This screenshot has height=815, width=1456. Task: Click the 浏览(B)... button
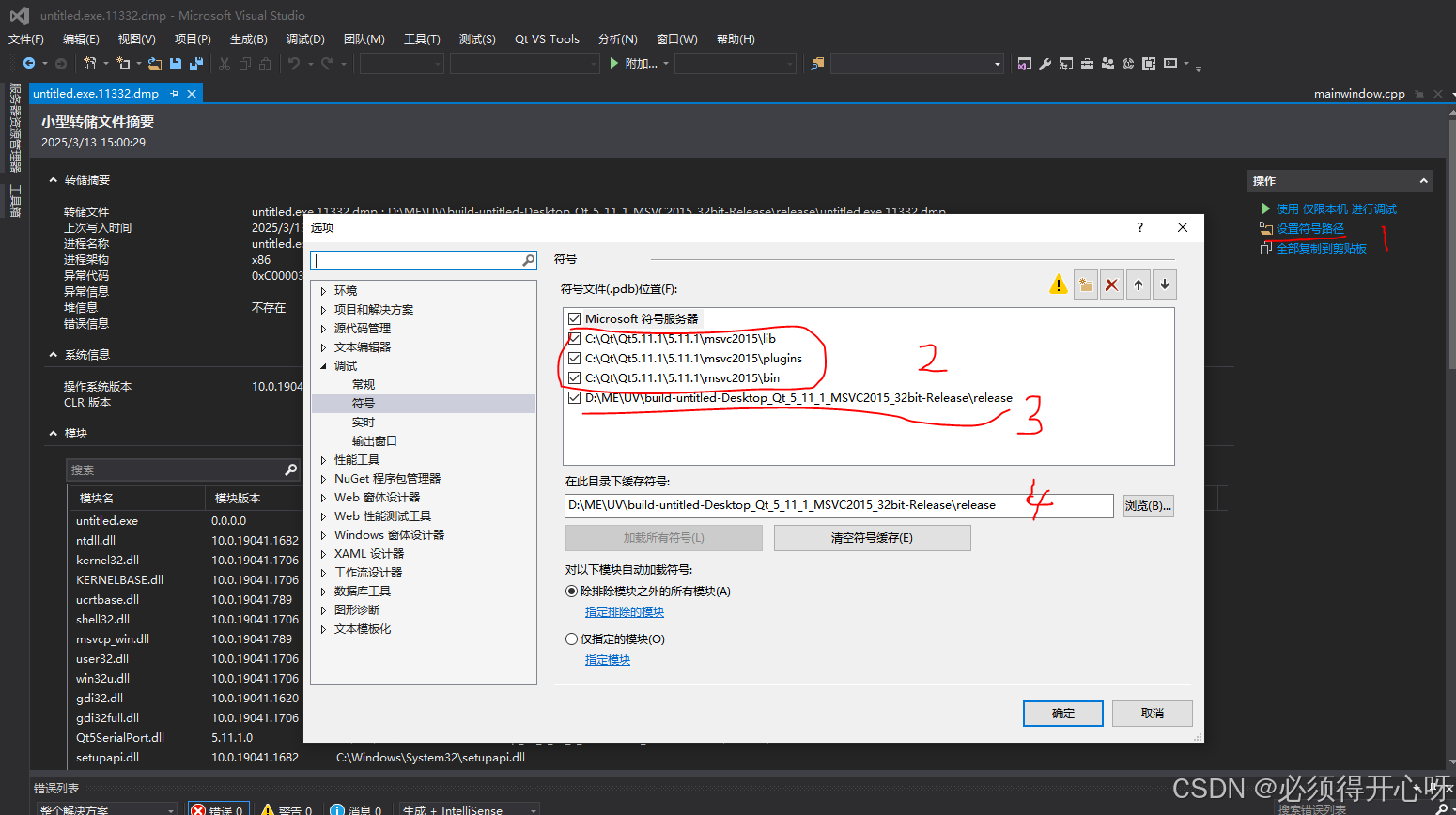tap(1148, 505)
